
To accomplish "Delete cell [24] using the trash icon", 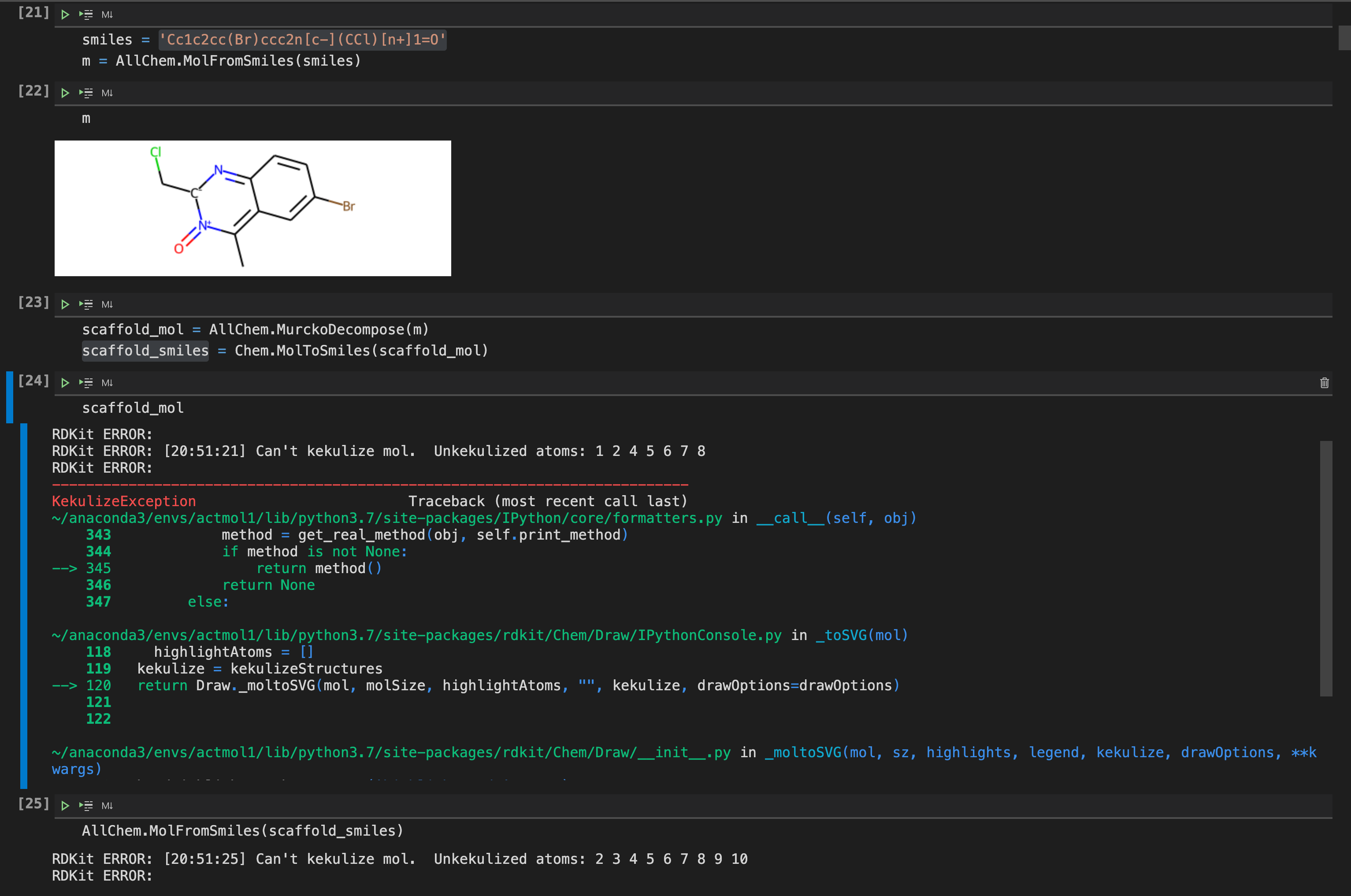I will click(x=1324, y=383).
